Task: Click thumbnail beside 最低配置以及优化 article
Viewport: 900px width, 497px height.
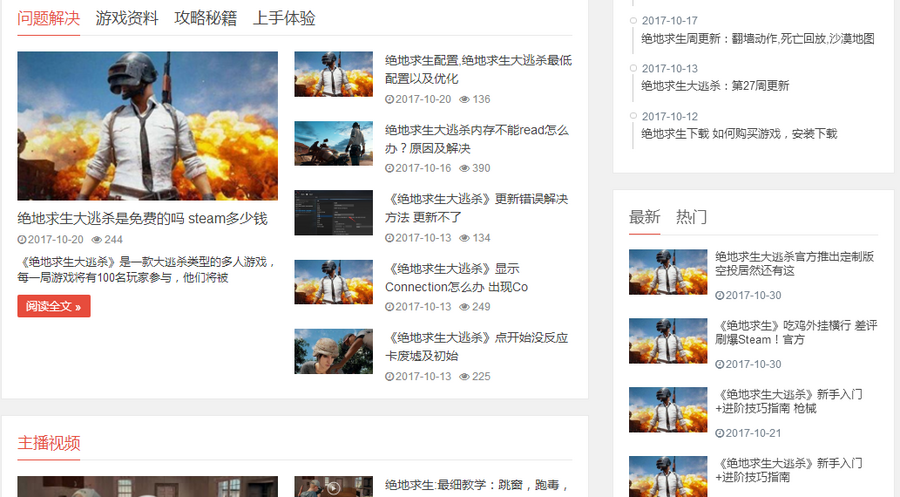Action: click(333, 74)
